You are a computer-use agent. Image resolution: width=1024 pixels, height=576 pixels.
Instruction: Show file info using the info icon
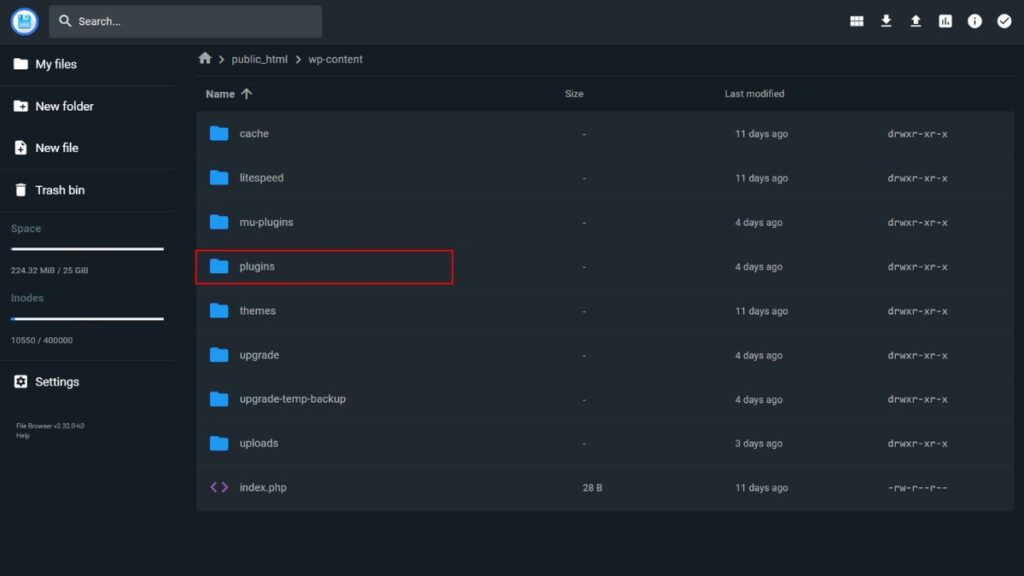975,20
